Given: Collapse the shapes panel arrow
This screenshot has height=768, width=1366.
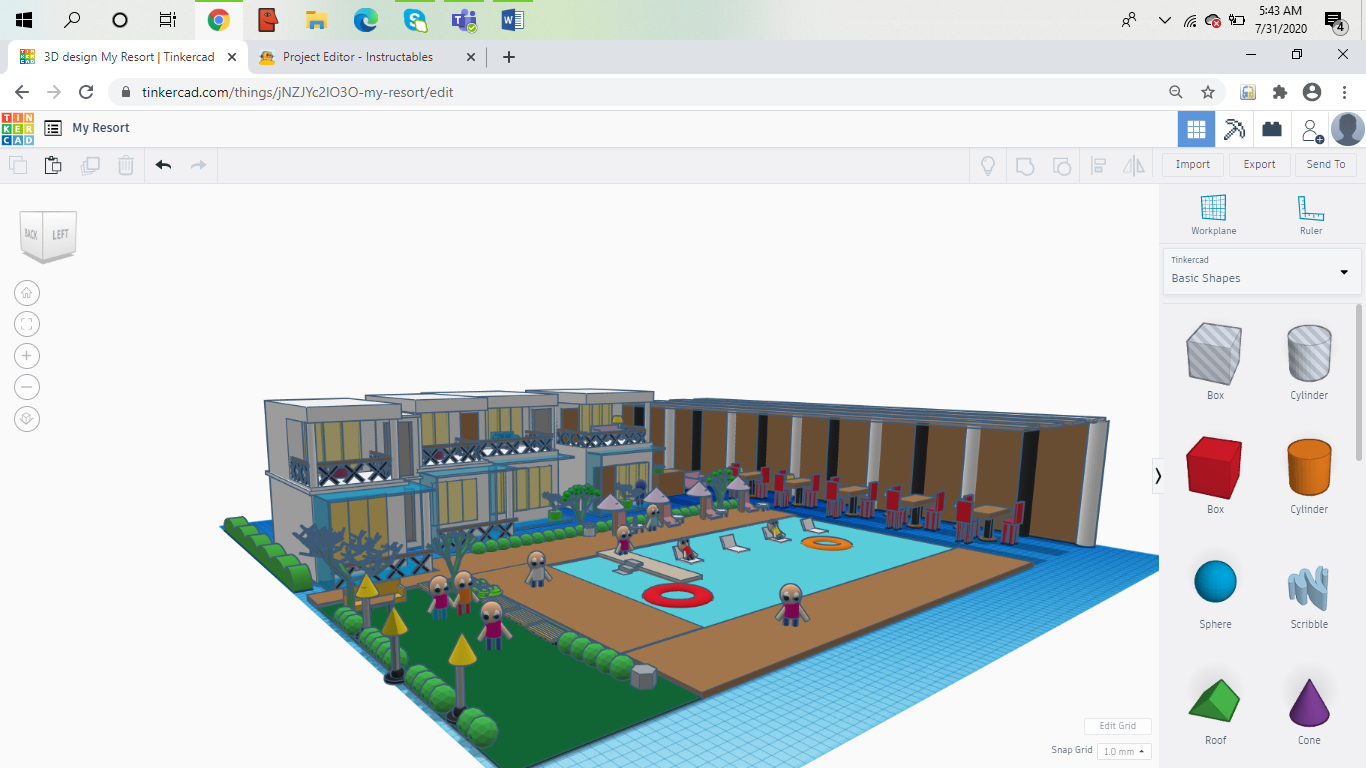Looking at the screenshot, I should coord(1158,476).
